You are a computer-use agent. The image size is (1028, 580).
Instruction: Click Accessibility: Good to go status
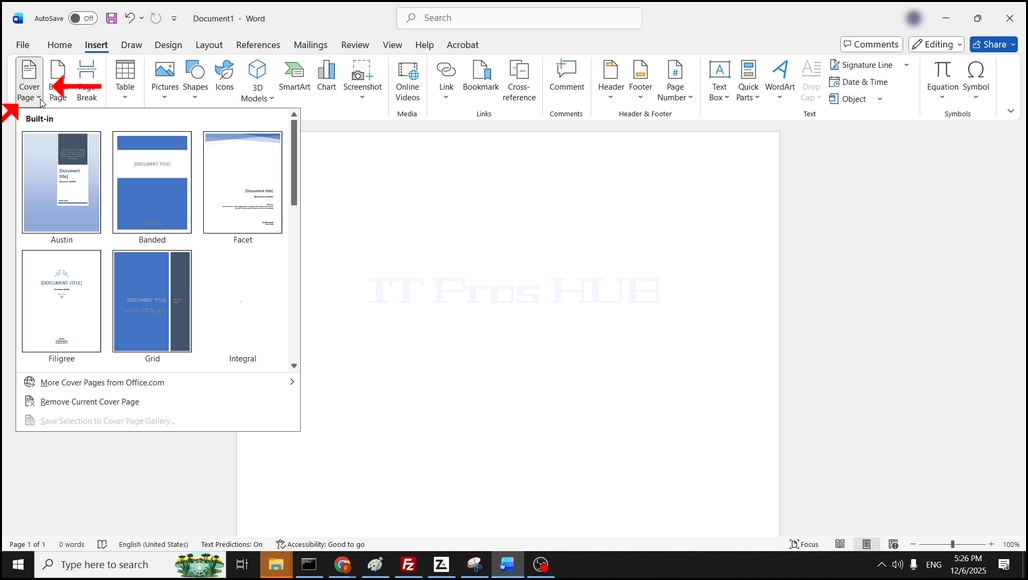(x=321, y=544)
